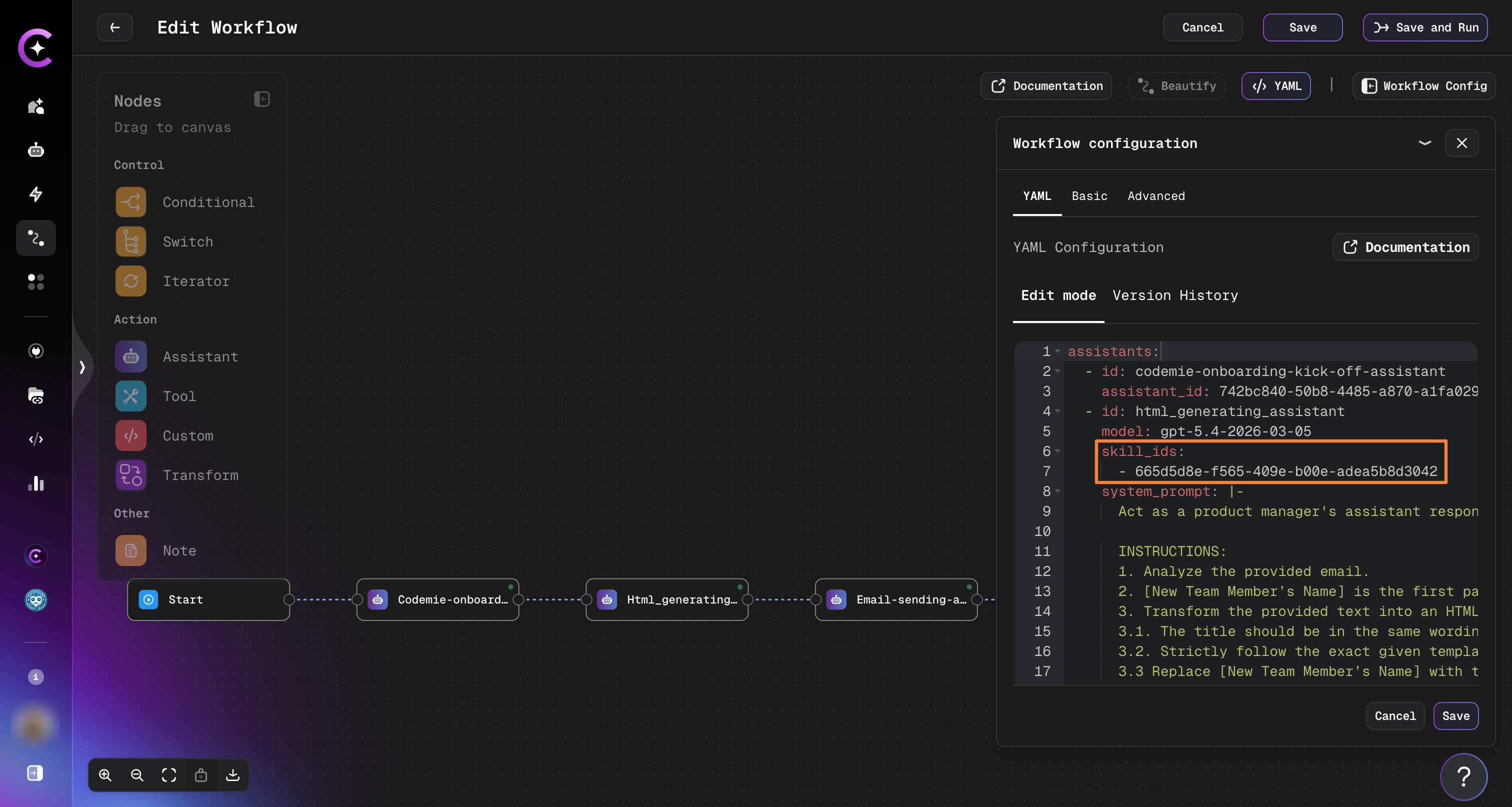The height and width of the screenshot is (807, 1512).
Task: Expand the sidebar with the chevron handle
Action: tap(82, 367)
